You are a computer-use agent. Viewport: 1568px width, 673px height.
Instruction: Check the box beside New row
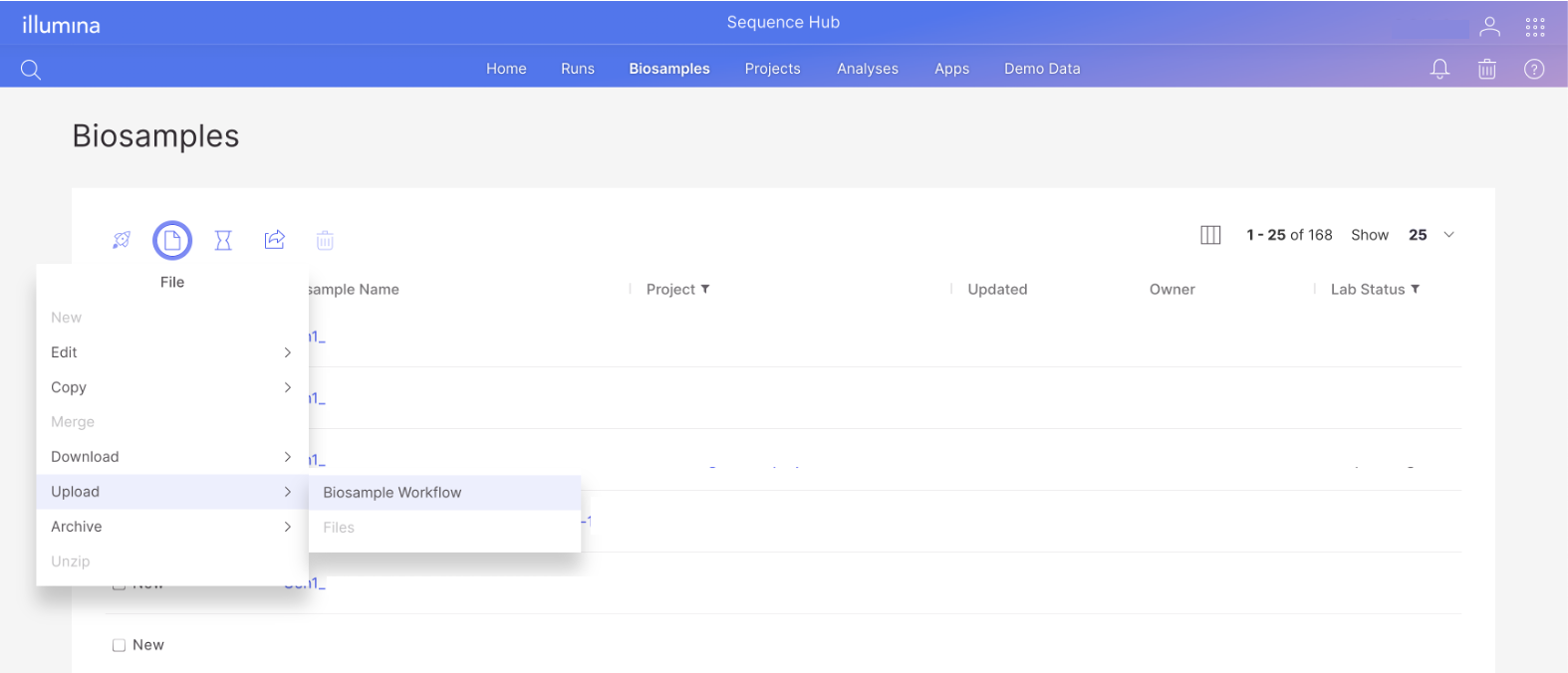(119, 645)
